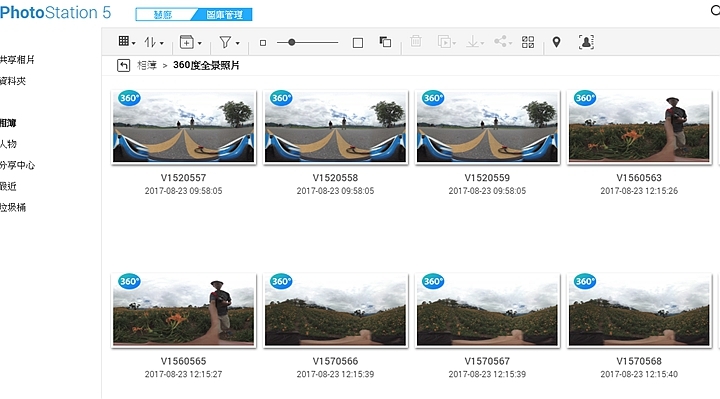This screenshot has width=720, height=399.
Task: Click the file name V1570568
Action: tap(639, 361)
